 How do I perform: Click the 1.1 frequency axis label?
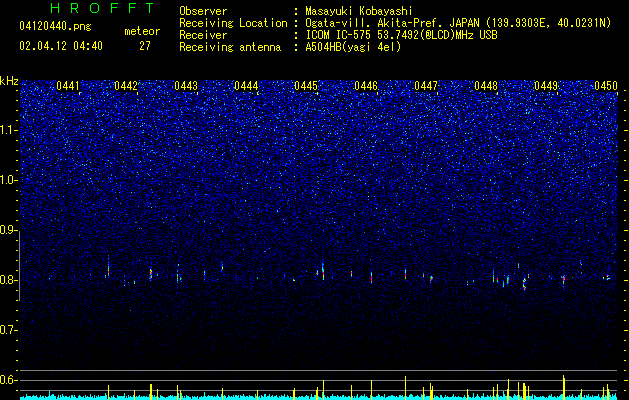9,130
